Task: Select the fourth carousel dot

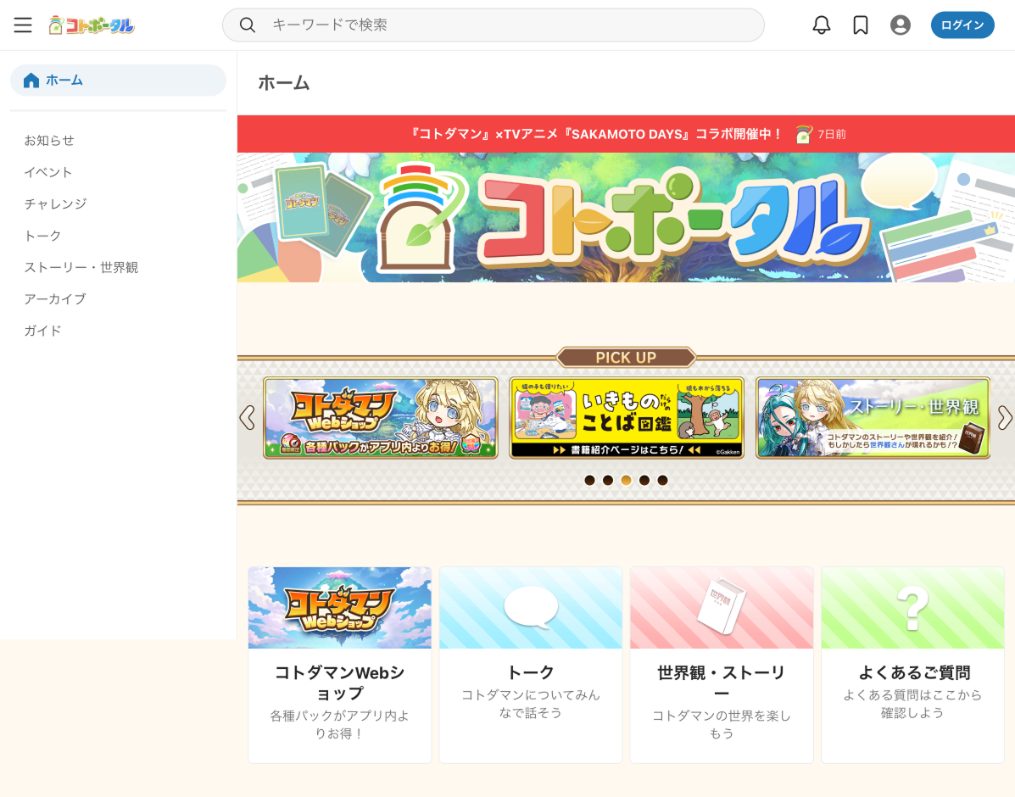Action: click(644, 480)
